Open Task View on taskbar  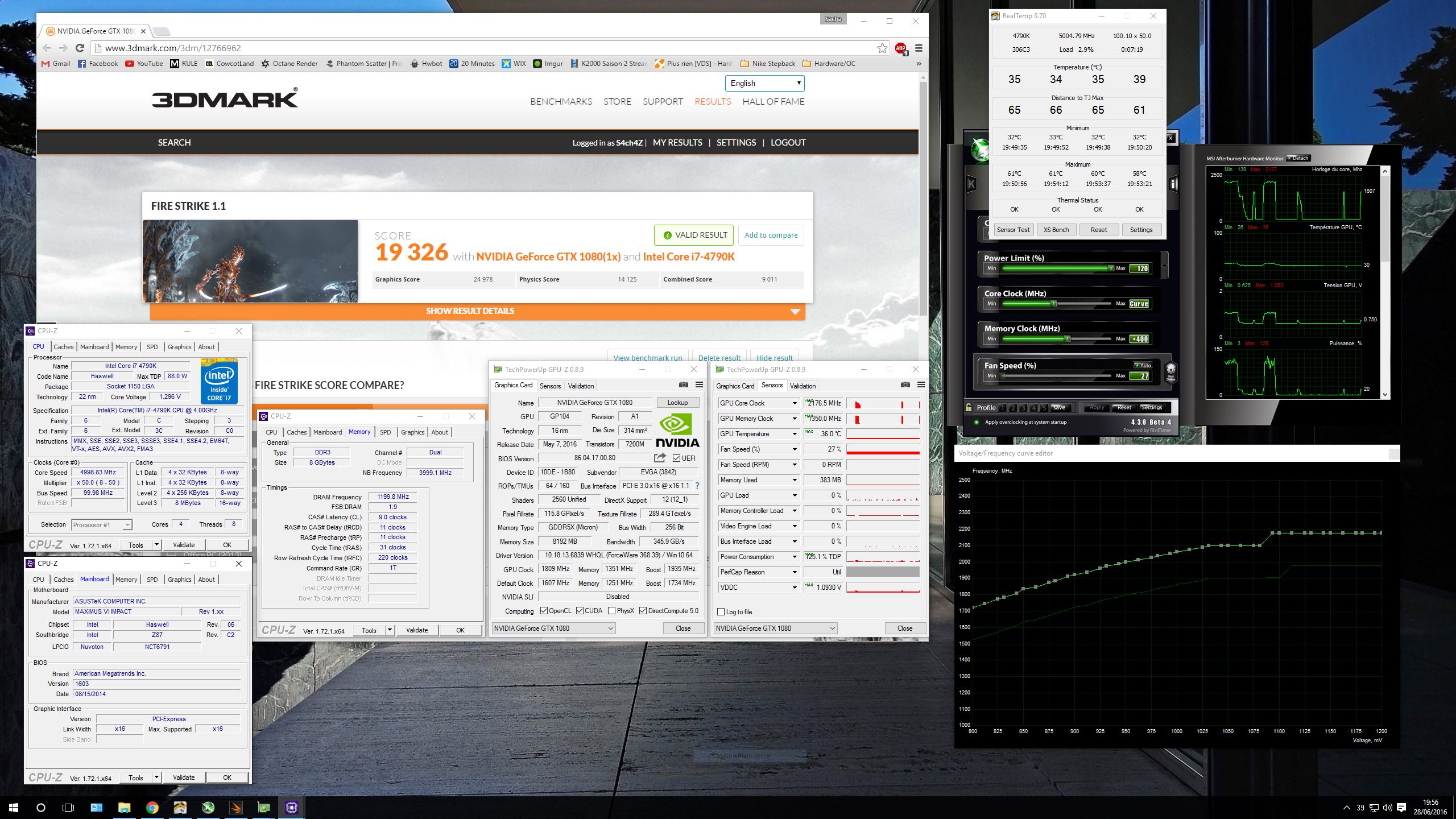pyautogui.click(x=68, y=807)
